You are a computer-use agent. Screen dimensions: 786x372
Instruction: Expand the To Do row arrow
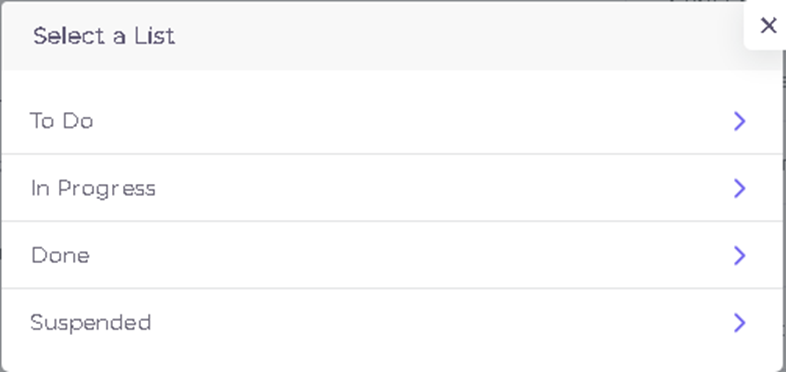point(740,121)
